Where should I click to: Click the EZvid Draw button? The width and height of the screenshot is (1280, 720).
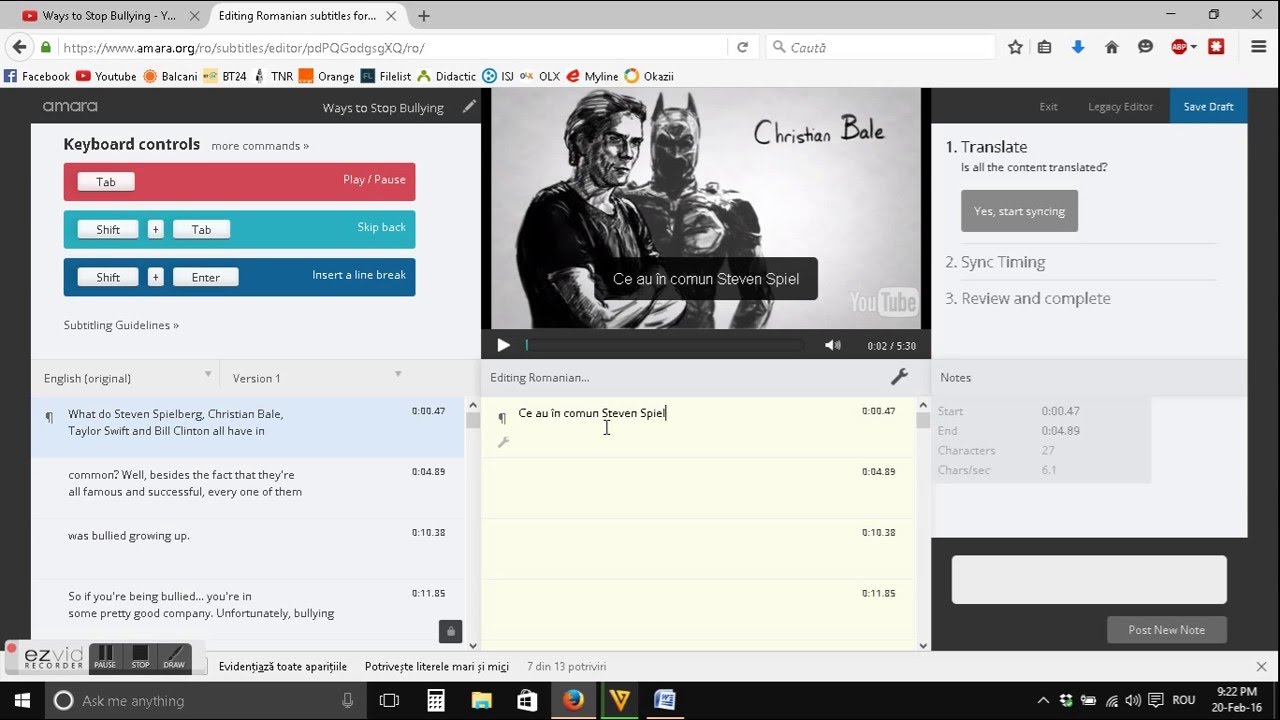point(174,656)
